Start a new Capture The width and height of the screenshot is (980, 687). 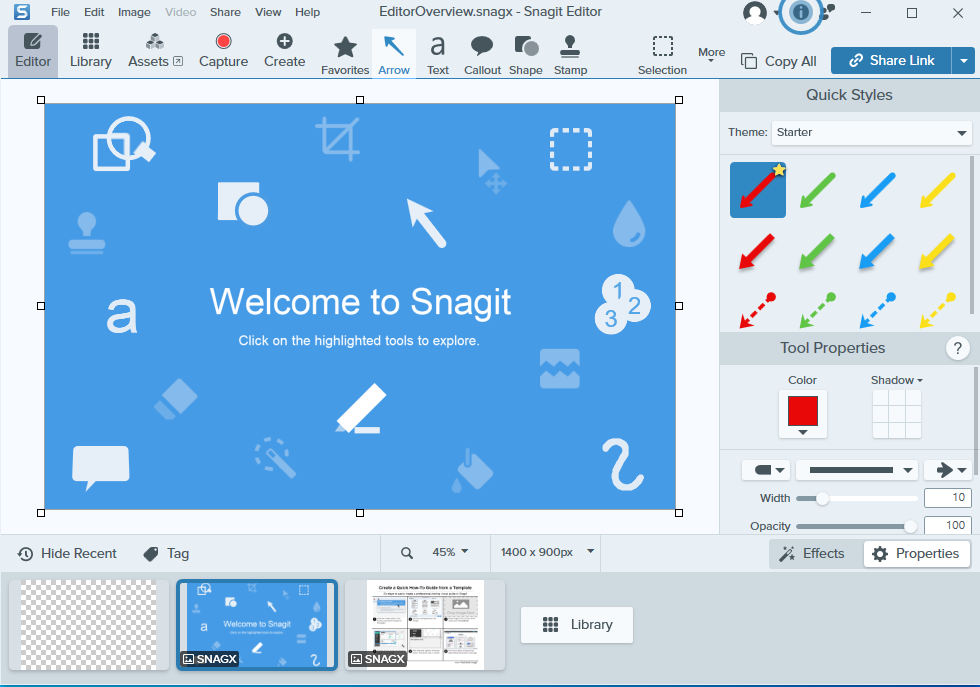pyautogui.click(x=223, y=51)
